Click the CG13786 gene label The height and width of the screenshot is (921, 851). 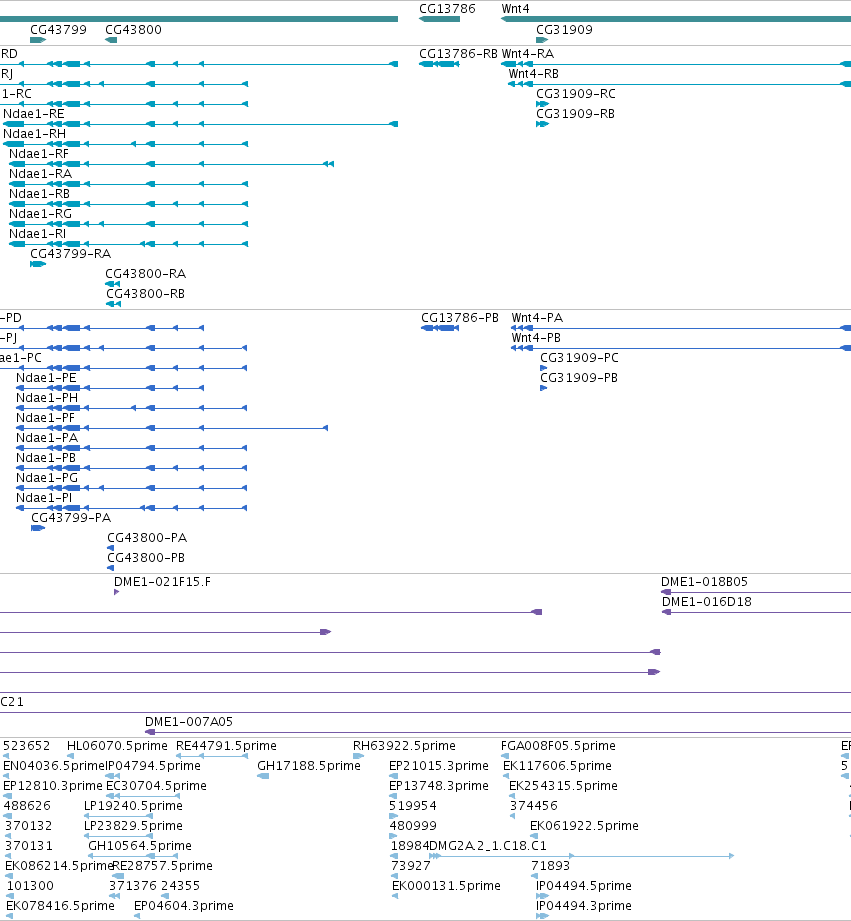pyautogui.click(x=447, y=9)
